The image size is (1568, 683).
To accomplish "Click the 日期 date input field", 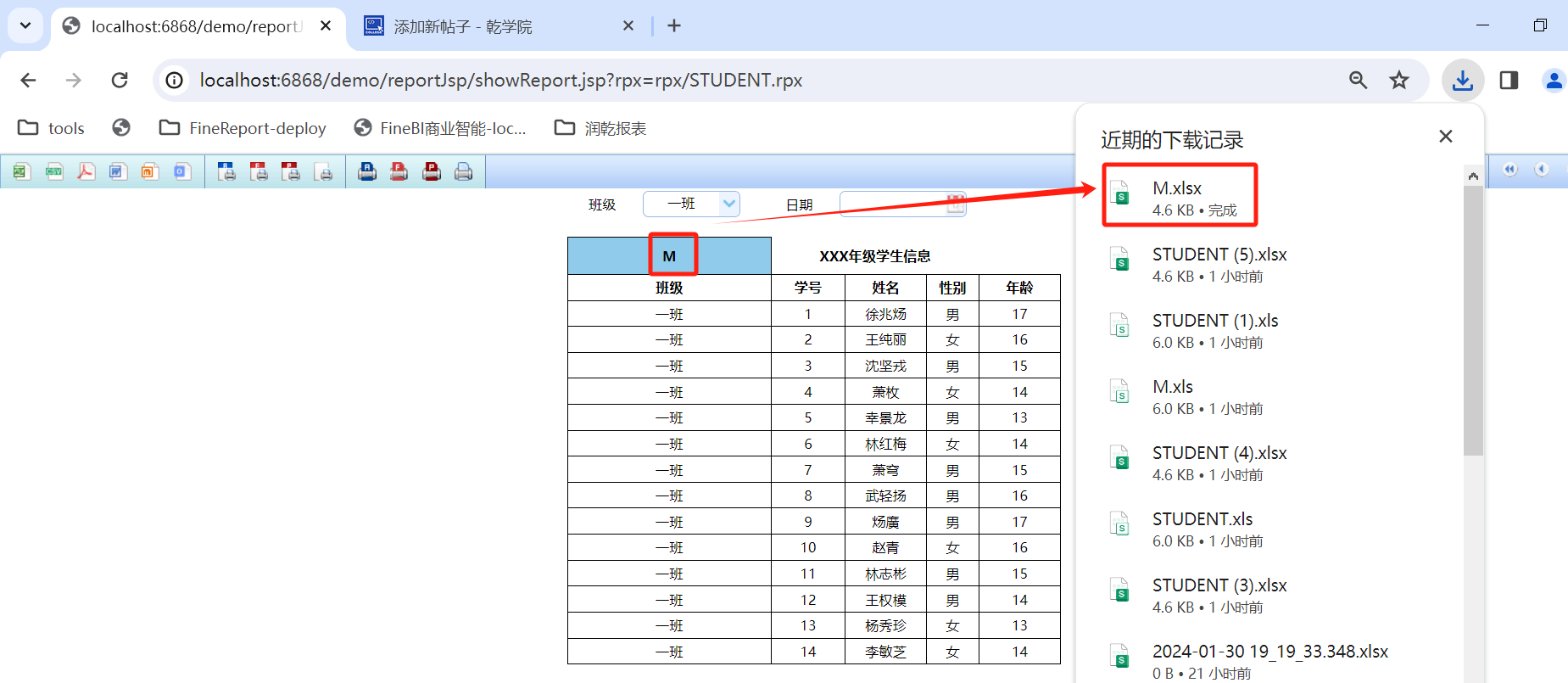I will 890,204.
